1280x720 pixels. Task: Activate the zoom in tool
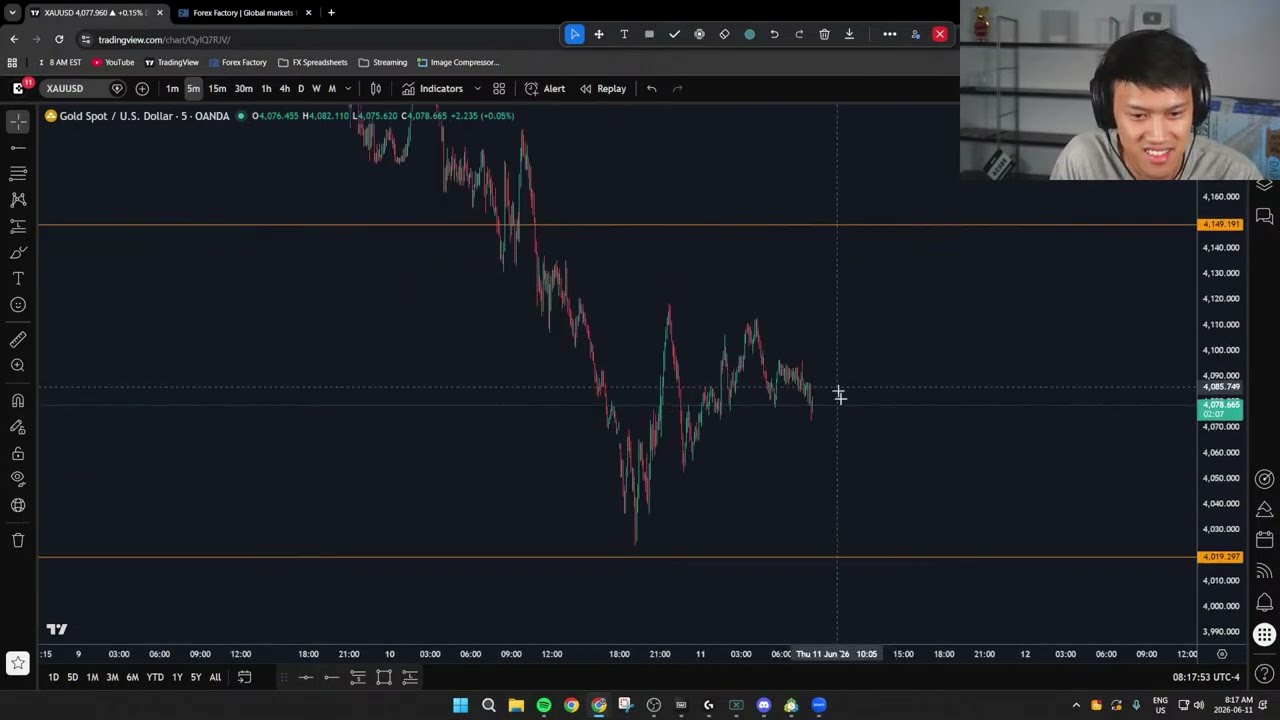18,366
